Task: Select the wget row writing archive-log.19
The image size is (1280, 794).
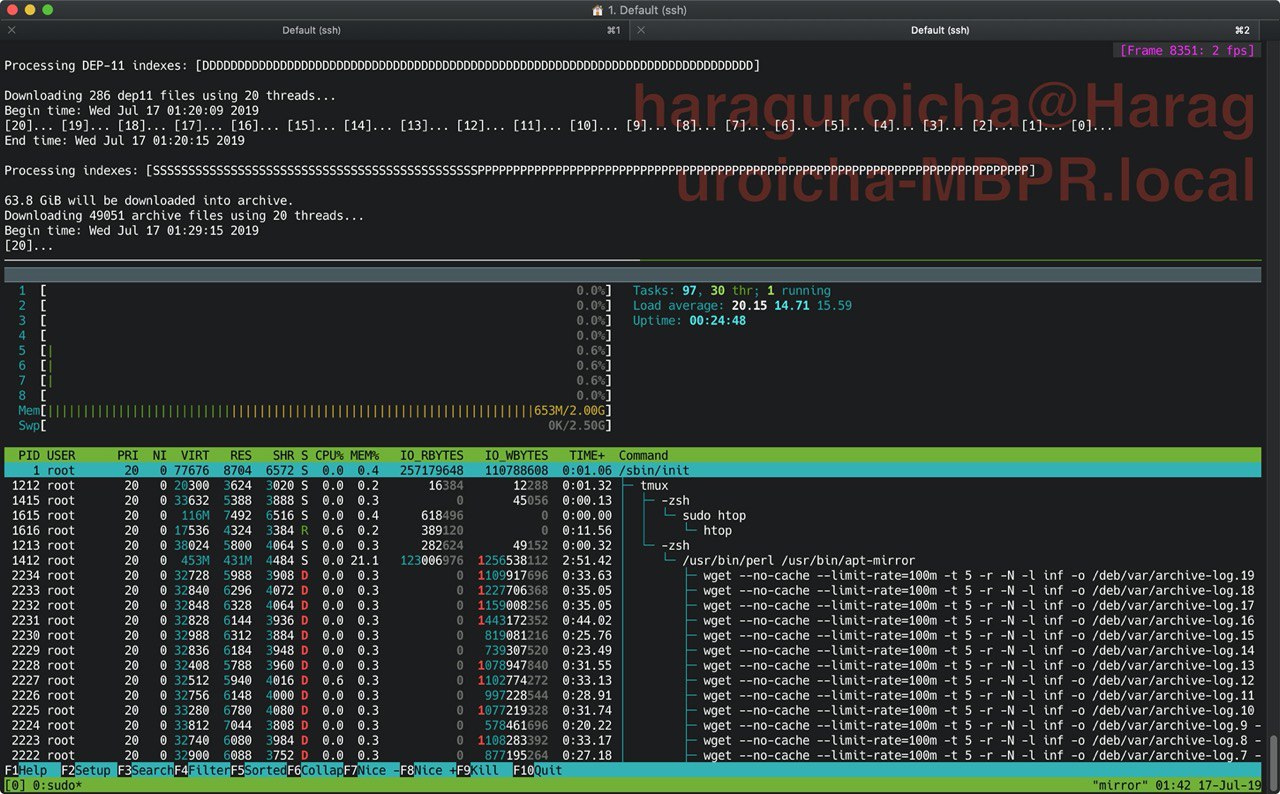Action: [632, 575]
